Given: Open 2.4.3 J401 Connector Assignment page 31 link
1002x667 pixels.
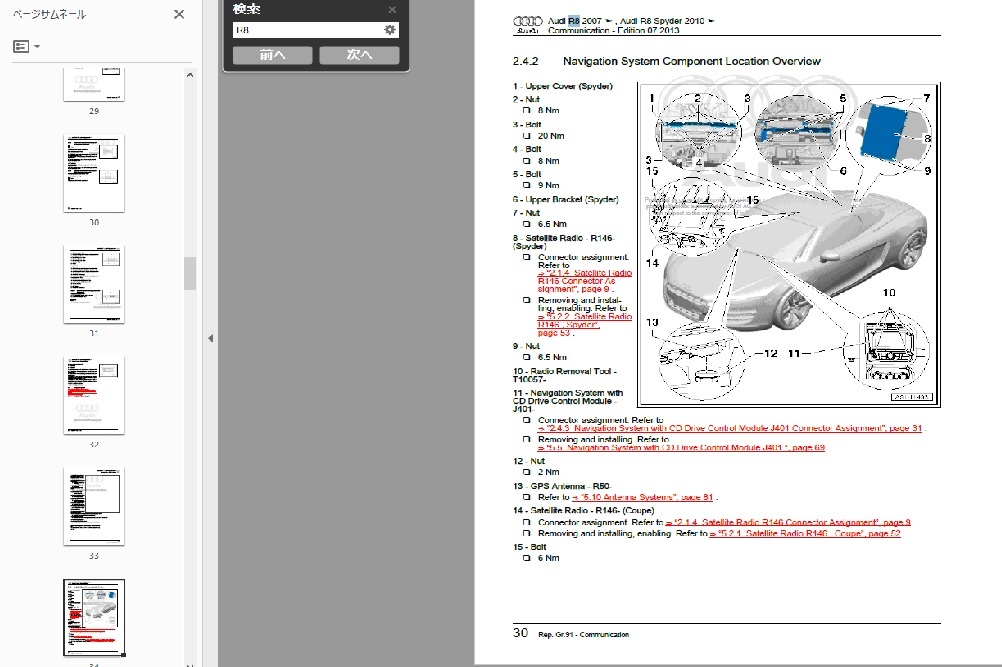Looking at the screenshot, I should tap(731, 428).
